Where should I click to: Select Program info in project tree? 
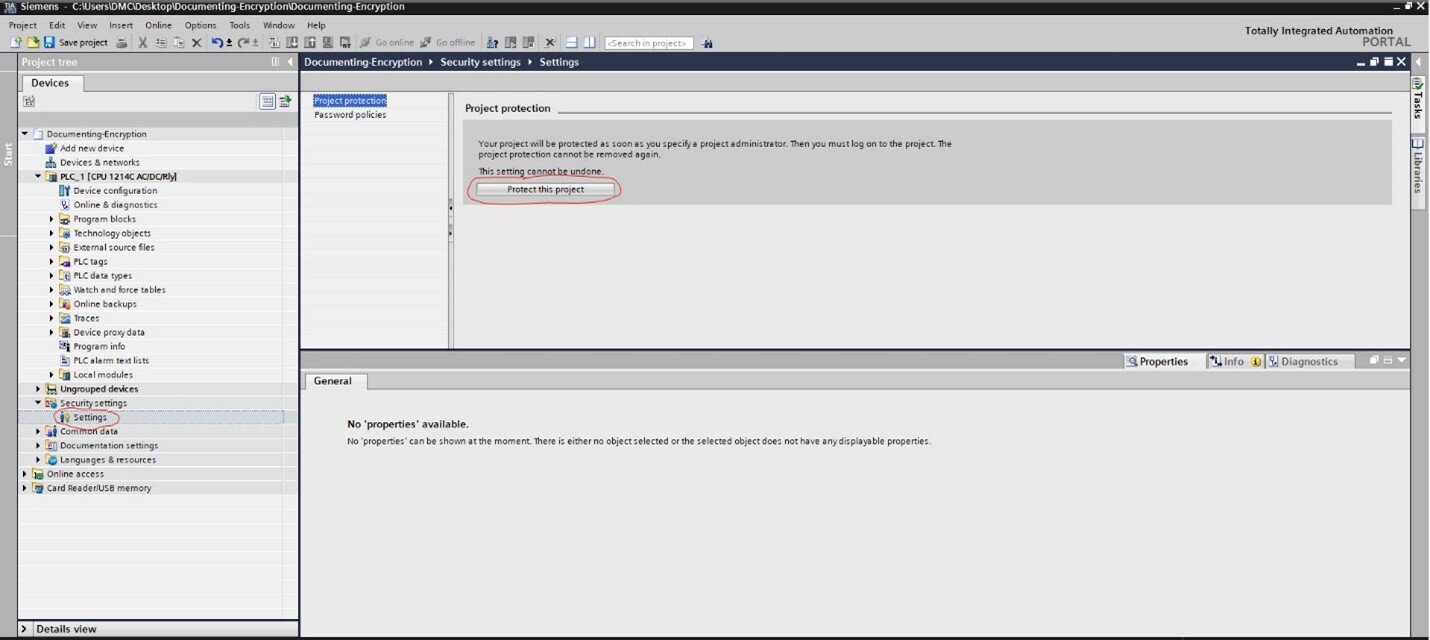tap(99, 346)
